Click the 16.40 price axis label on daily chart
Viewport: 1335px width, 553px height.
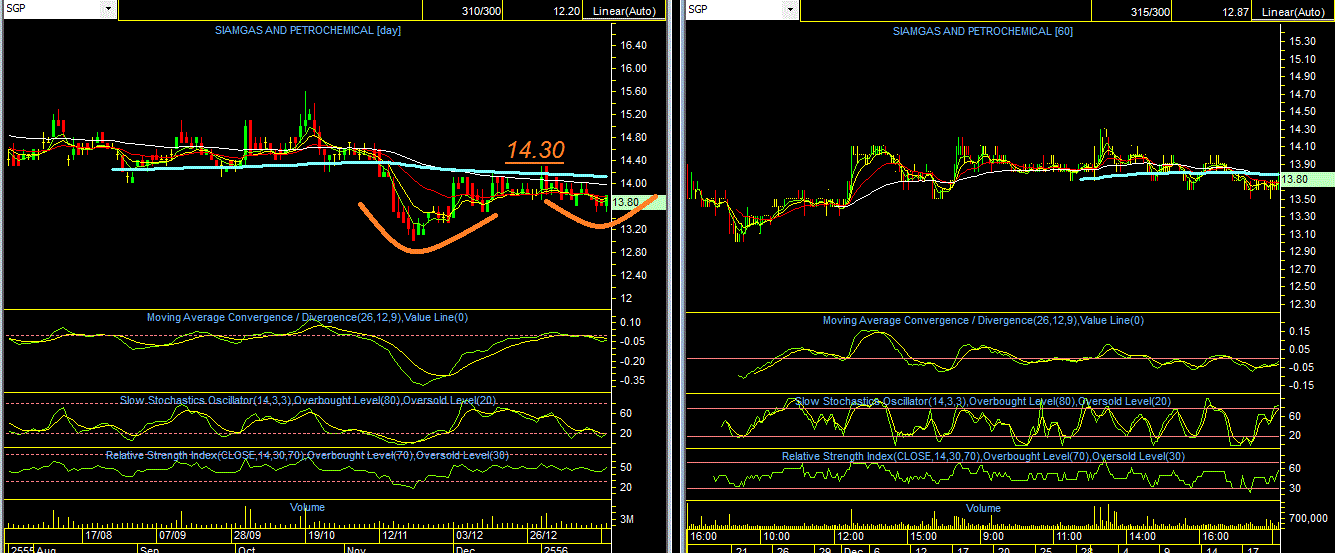[635, 46]
